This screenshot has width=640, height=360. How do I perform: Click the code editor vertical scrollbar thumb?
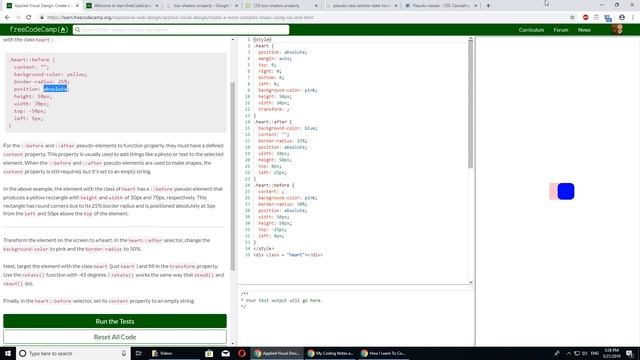click(471, 104)
